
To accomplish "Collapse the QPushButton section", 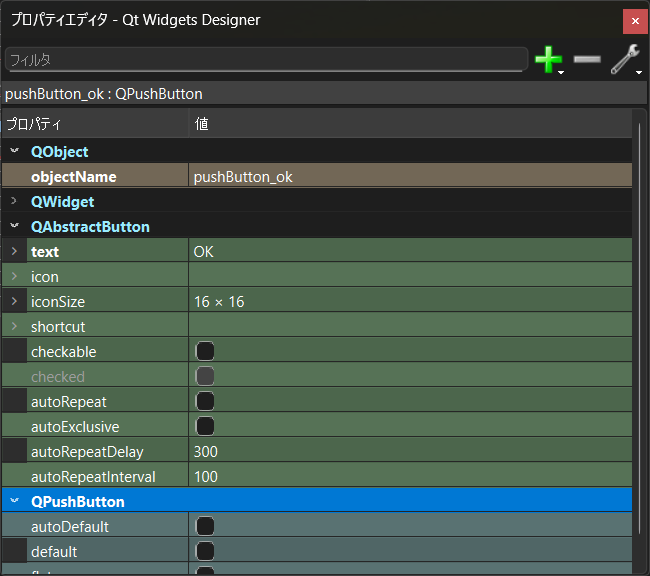I will (x=14, y=502).
